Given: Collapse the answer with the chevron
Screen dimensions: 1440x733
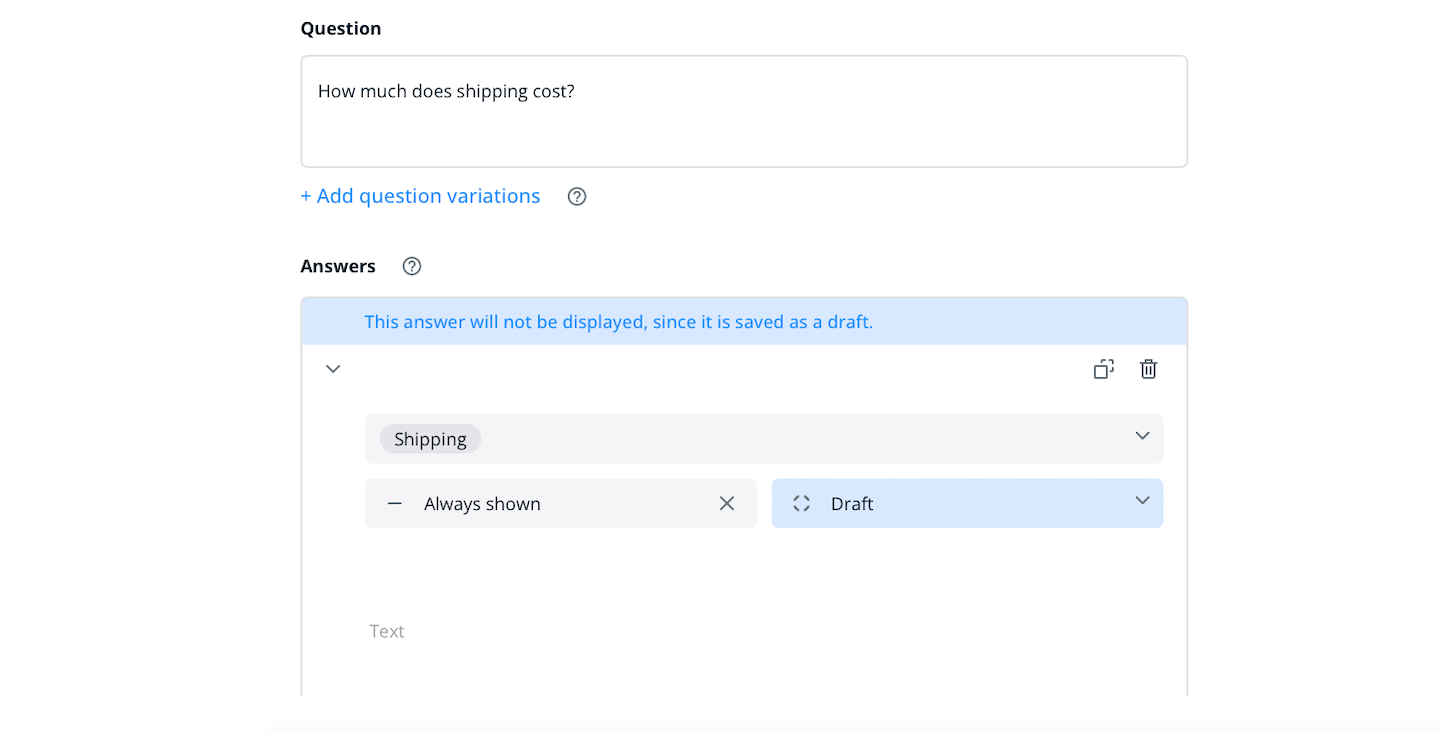Looking at the screenshot, I should coord(334,369).
